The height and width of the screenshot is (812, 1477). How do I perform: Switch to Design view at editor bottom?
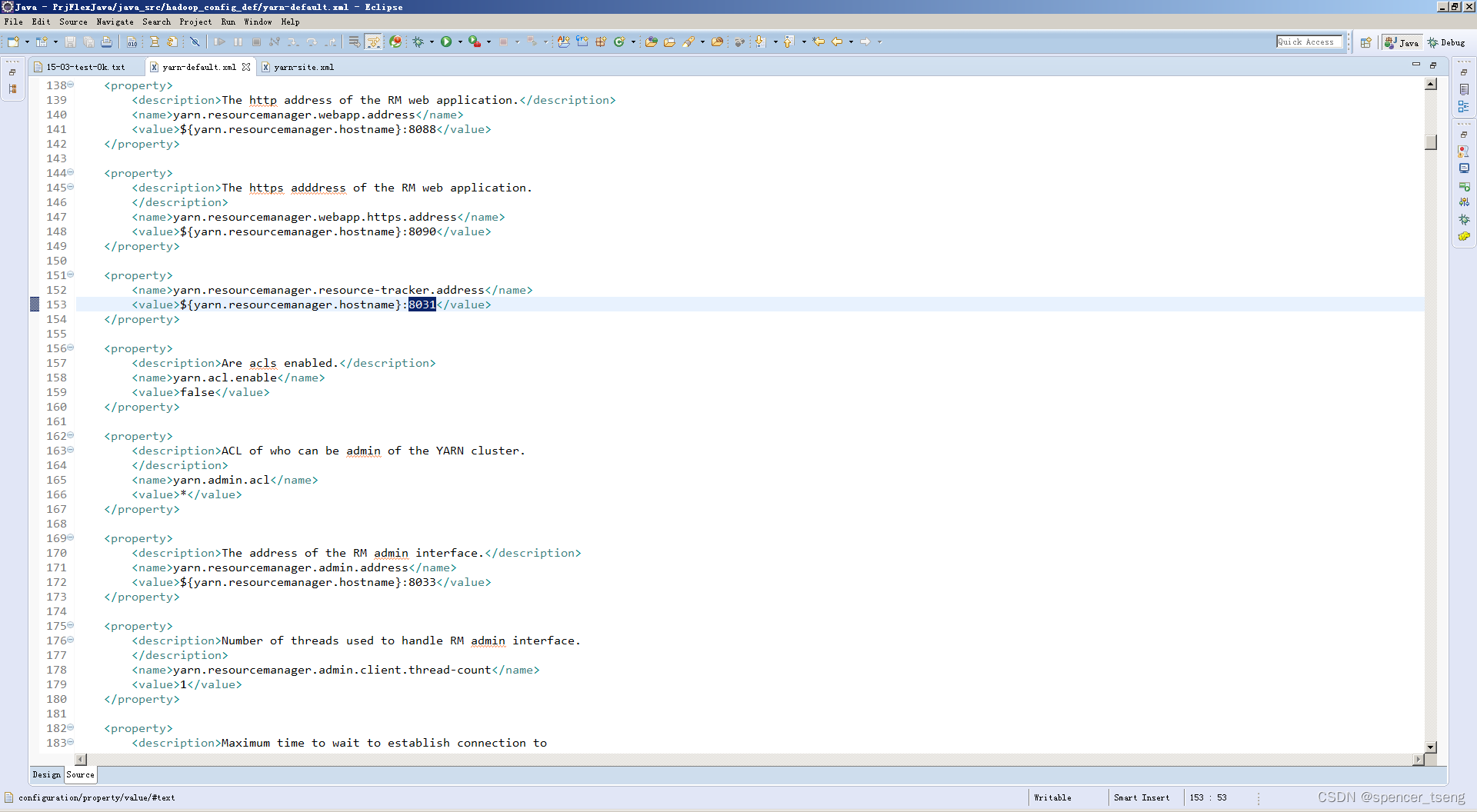tap(45, 774)
